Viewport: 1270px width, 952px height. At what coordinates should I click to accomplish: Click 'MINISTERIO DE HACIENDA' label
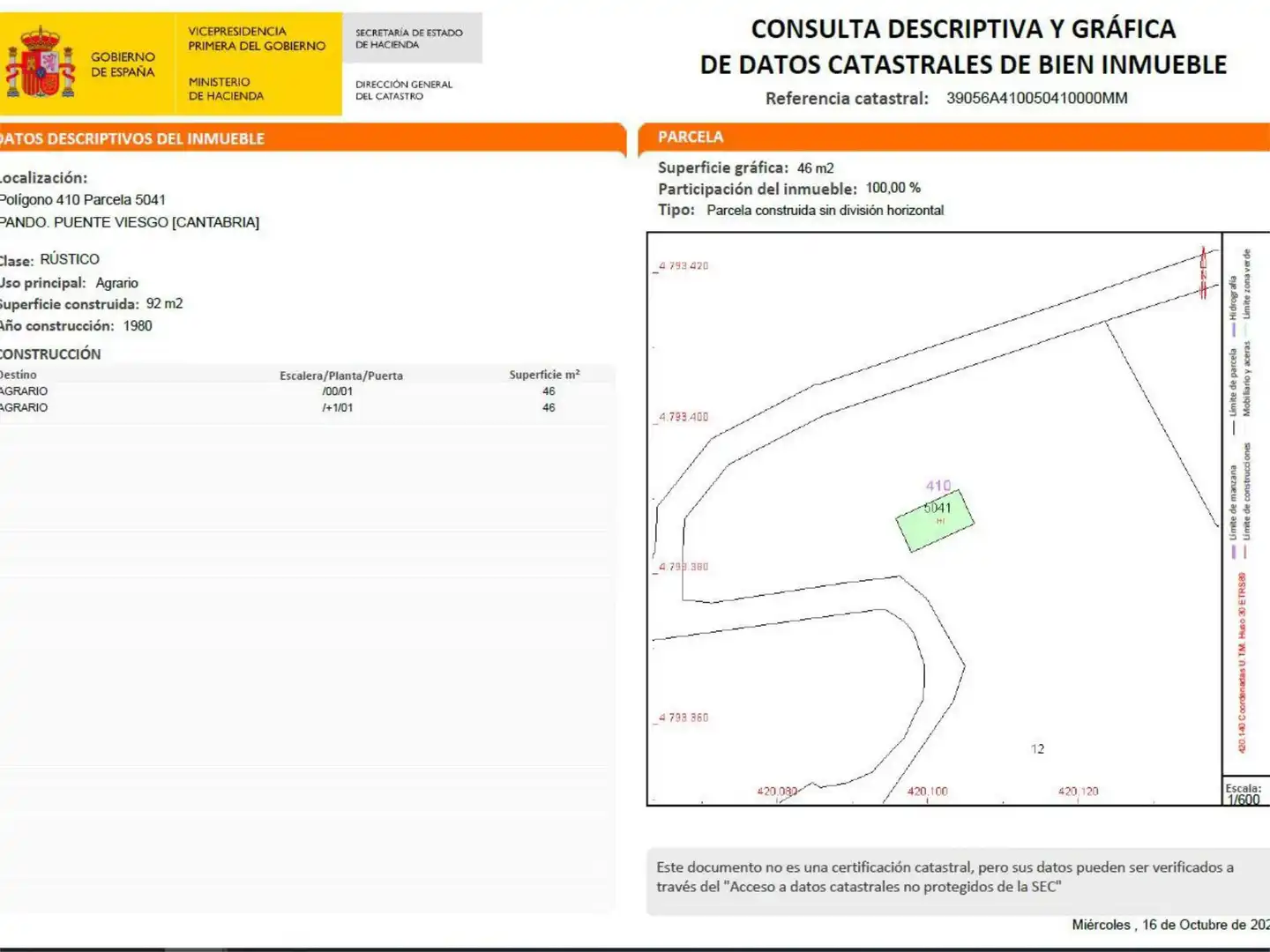tap(226, 89)
